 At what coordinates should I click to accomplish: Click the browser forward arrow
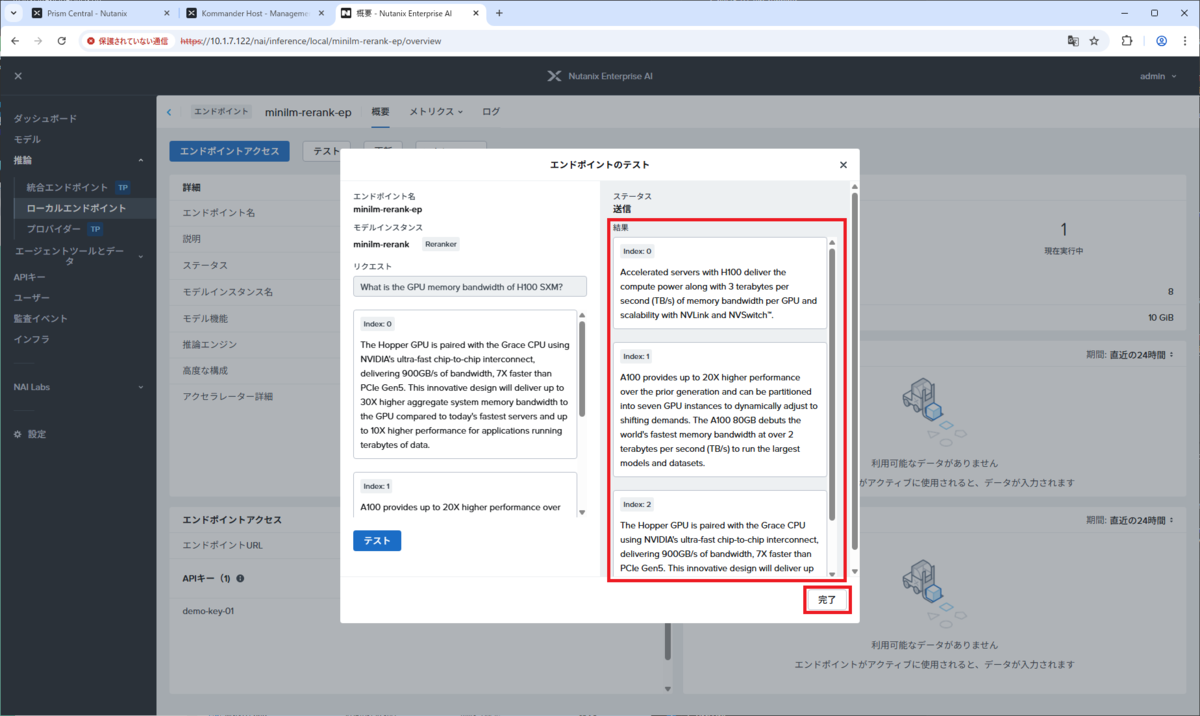coord(38,41)
